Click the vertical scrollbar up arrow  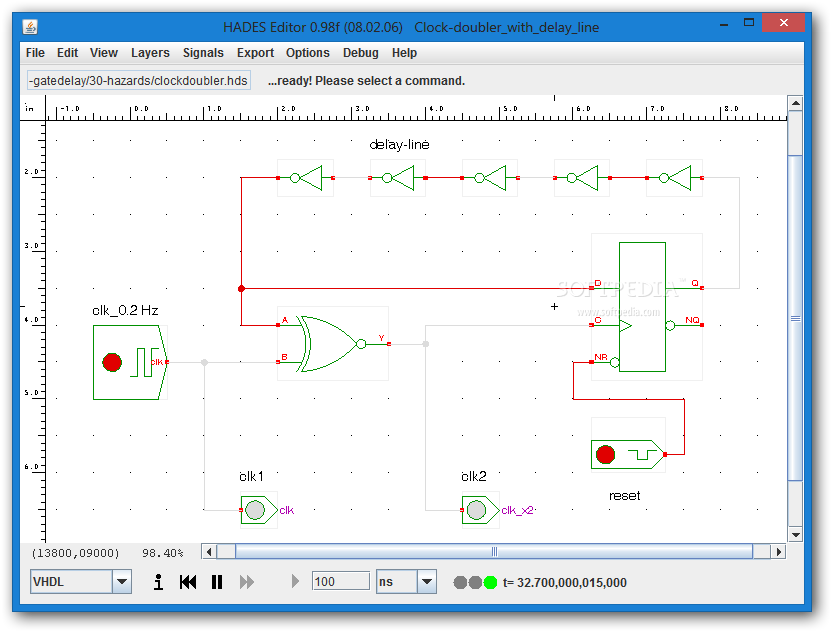(795, 103)
